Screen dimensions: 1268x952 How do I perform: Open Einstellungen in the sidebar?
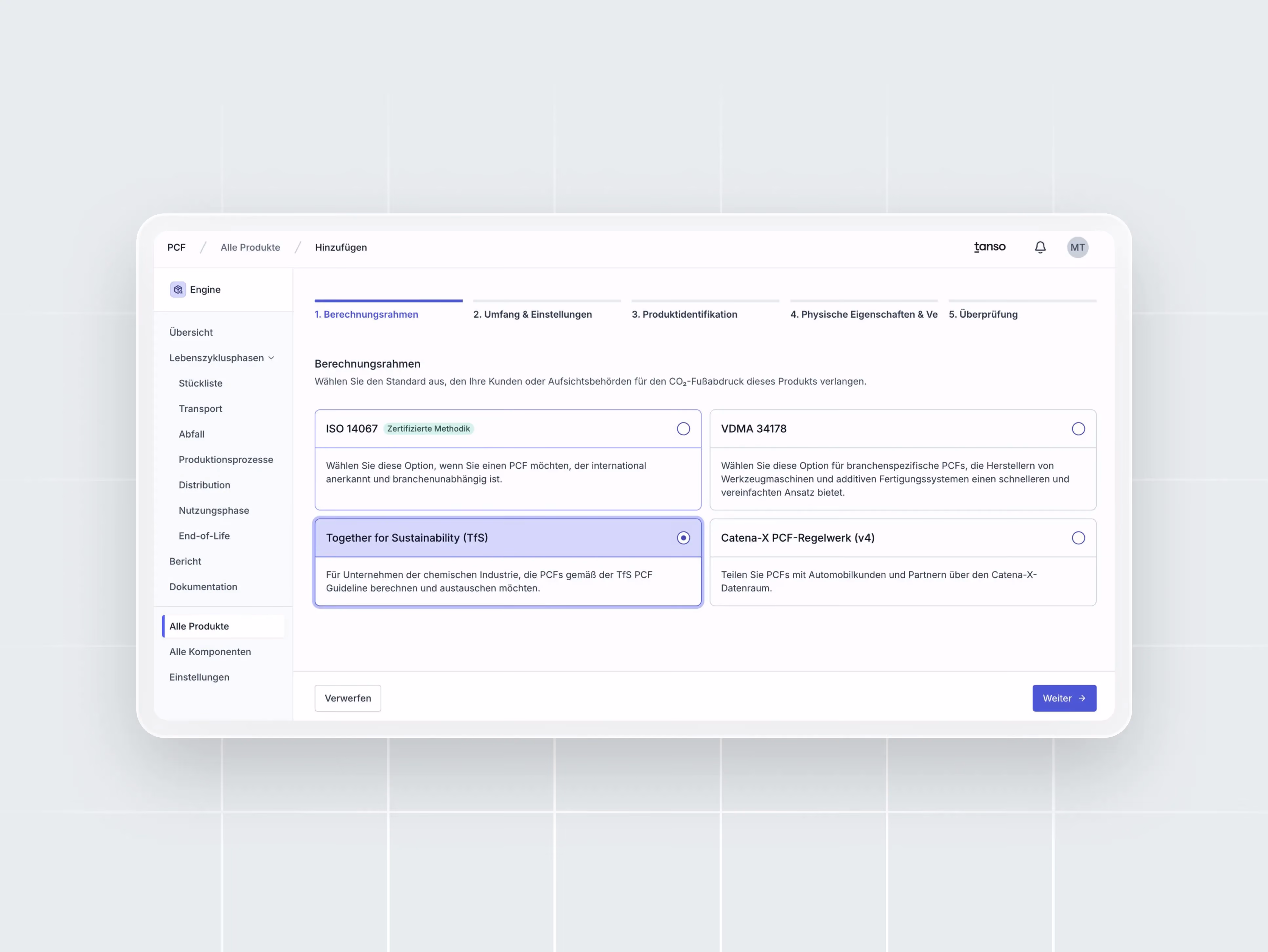200,677
